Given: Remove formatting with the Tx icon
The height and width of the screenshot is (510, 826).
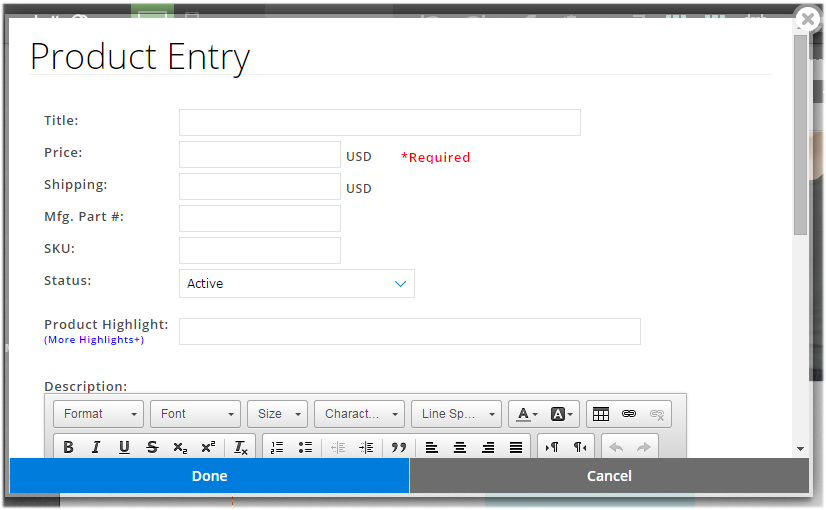Looking at the screenshot, I should point(240,447).
